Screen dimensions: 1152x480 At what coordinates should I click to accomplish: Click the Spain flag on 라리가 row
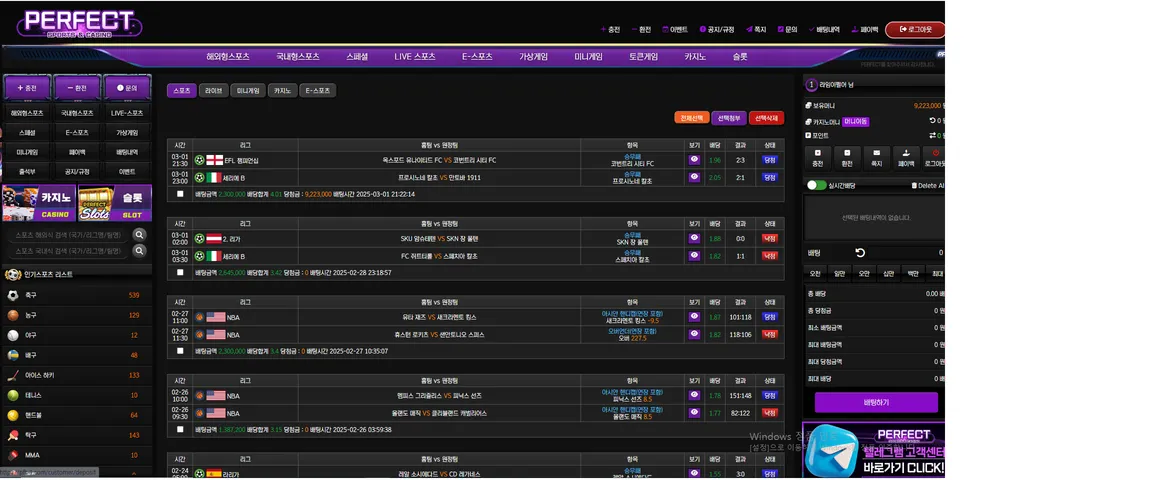[215, 473]
